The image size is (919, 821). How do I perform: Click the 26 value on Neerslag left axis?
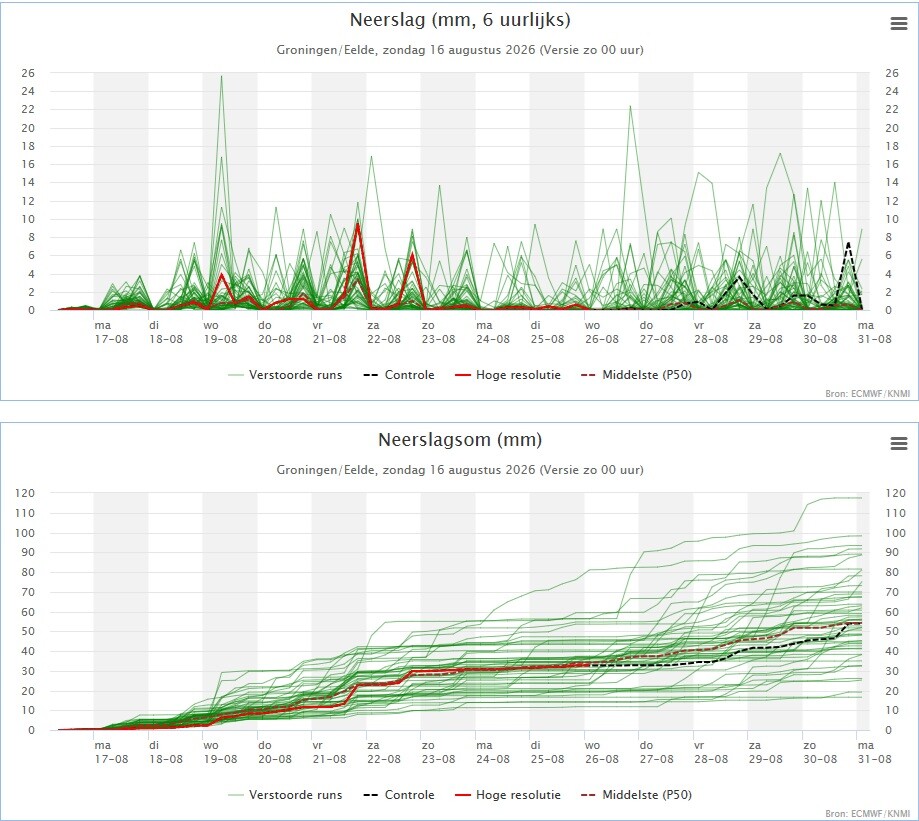[28, 73]
